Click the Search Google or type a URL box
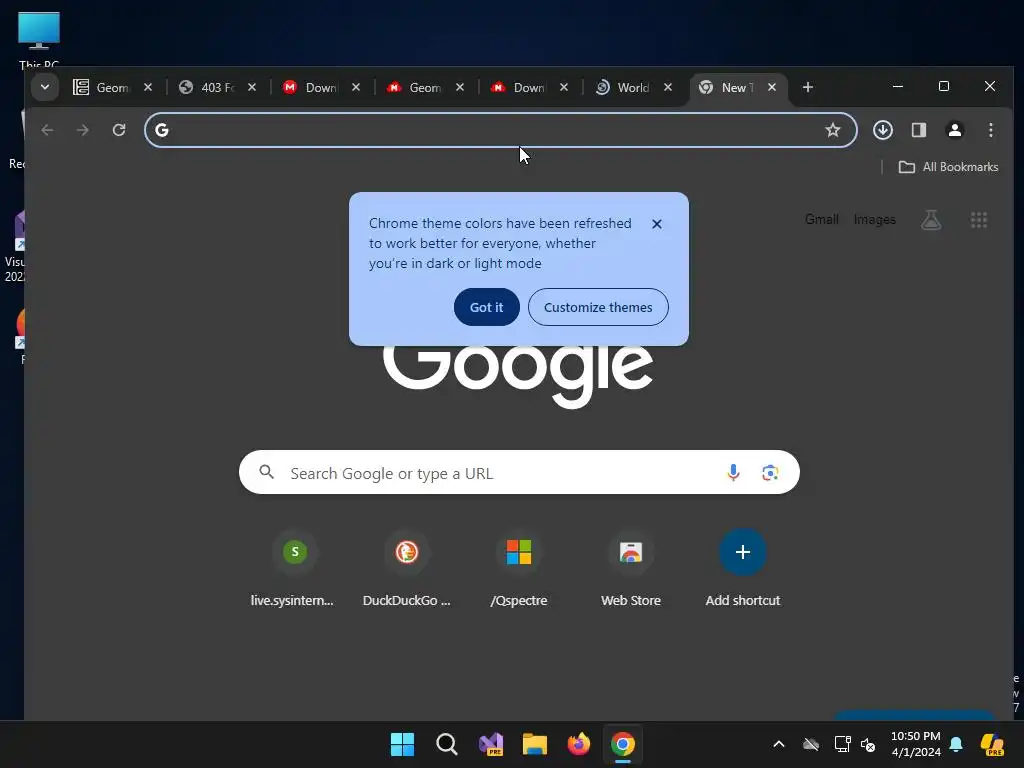 click(519, 472)
